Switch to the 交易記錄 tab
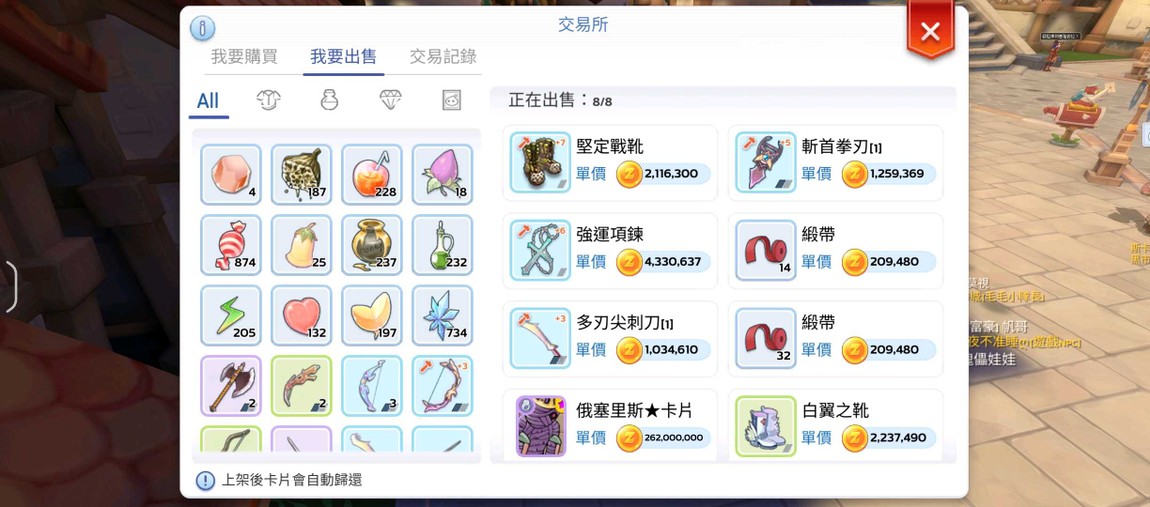 [443, 56]
